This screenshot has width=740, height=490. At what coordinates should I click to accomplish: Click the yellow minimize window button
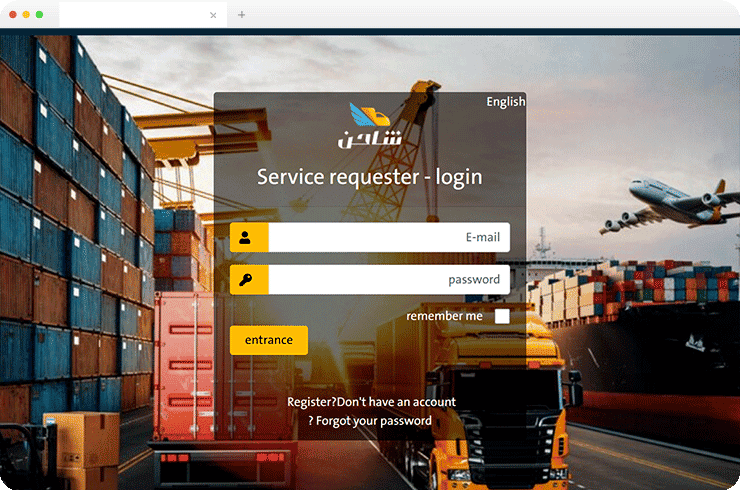click(26, 15)
